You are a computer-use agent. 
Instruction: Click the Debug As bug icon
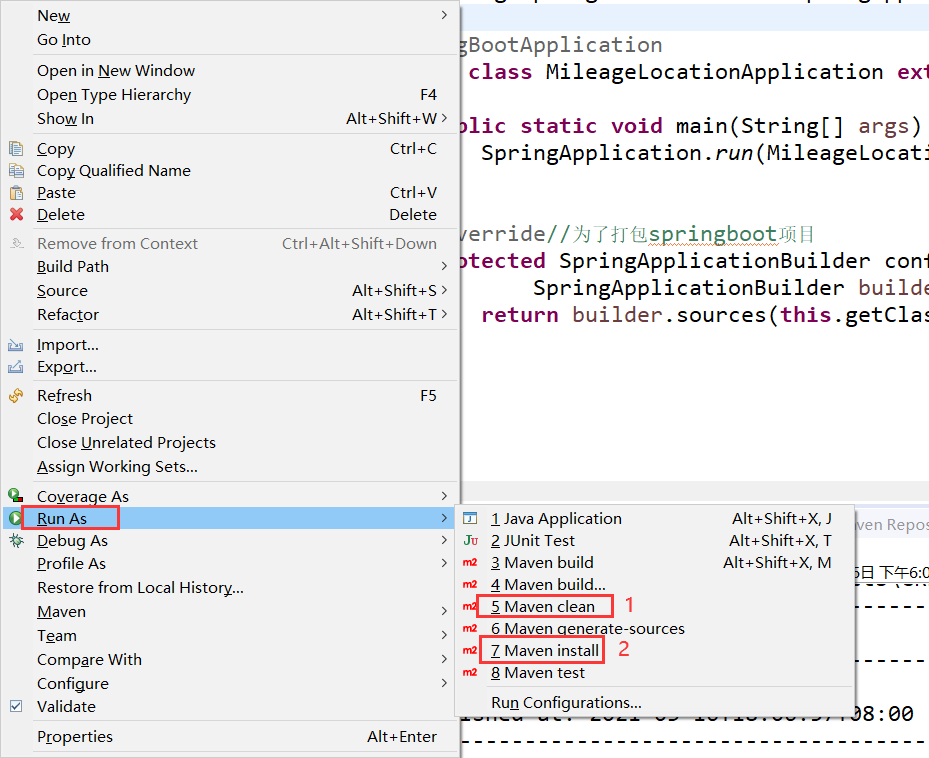click(x=16, y=540)
